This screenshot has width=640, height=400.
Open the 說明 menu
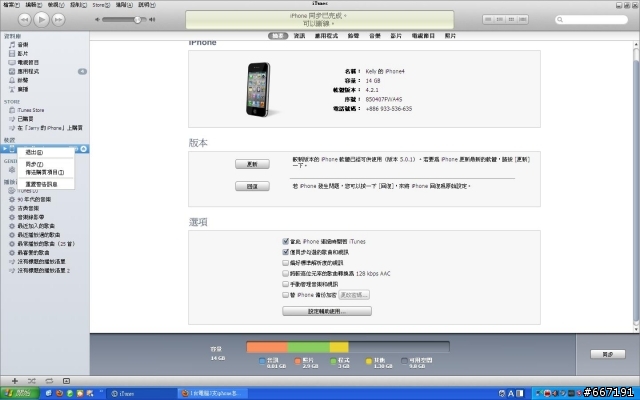(x=147, y=5)
